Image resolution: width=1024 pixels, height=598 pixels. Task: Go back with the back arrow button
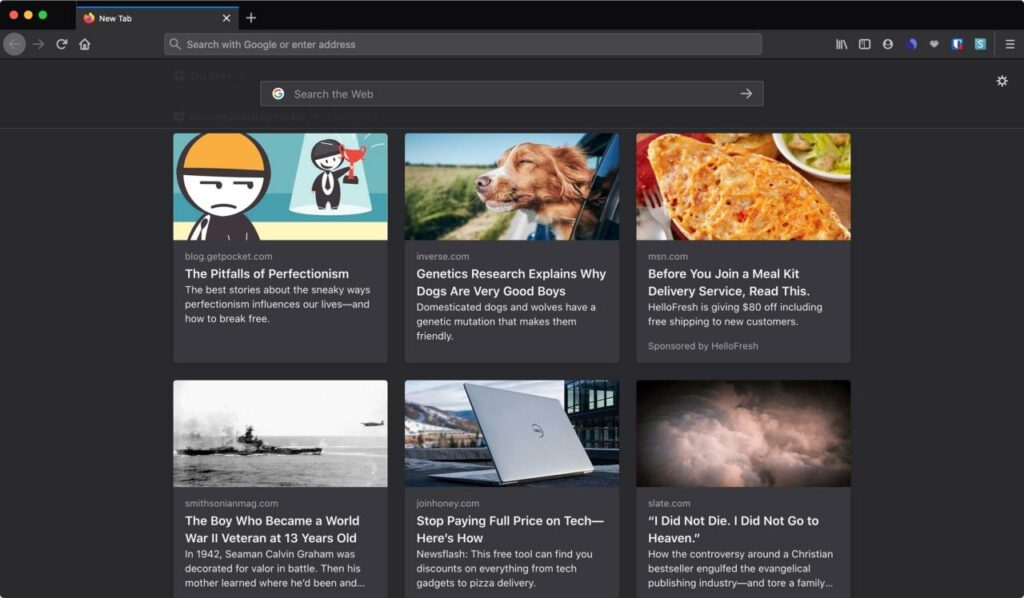coord(14,44)
